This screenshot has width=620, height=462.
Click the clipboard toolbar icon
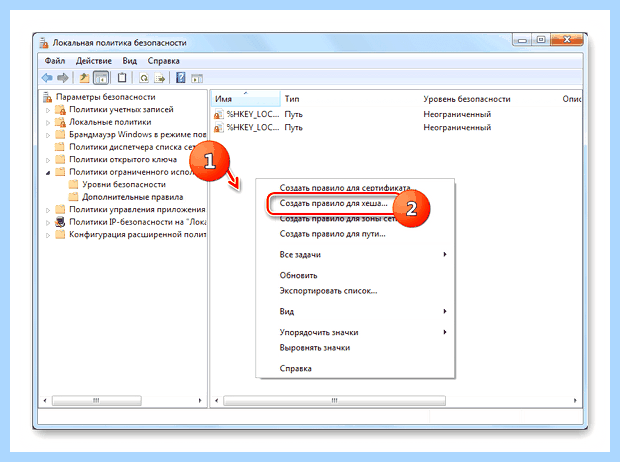point(122,78)
